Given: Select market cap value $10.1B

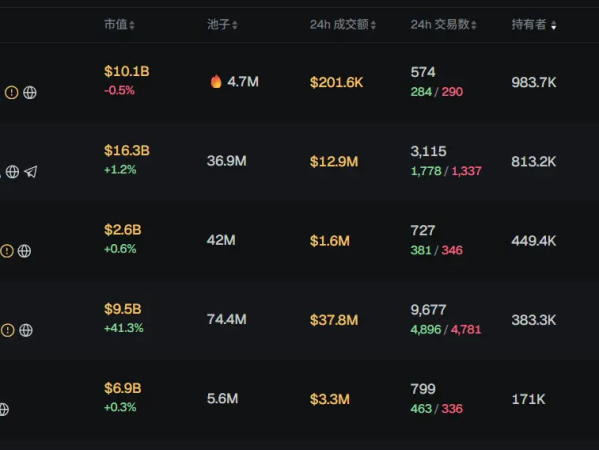Looking at the screenshot, I should coord(127,71).
